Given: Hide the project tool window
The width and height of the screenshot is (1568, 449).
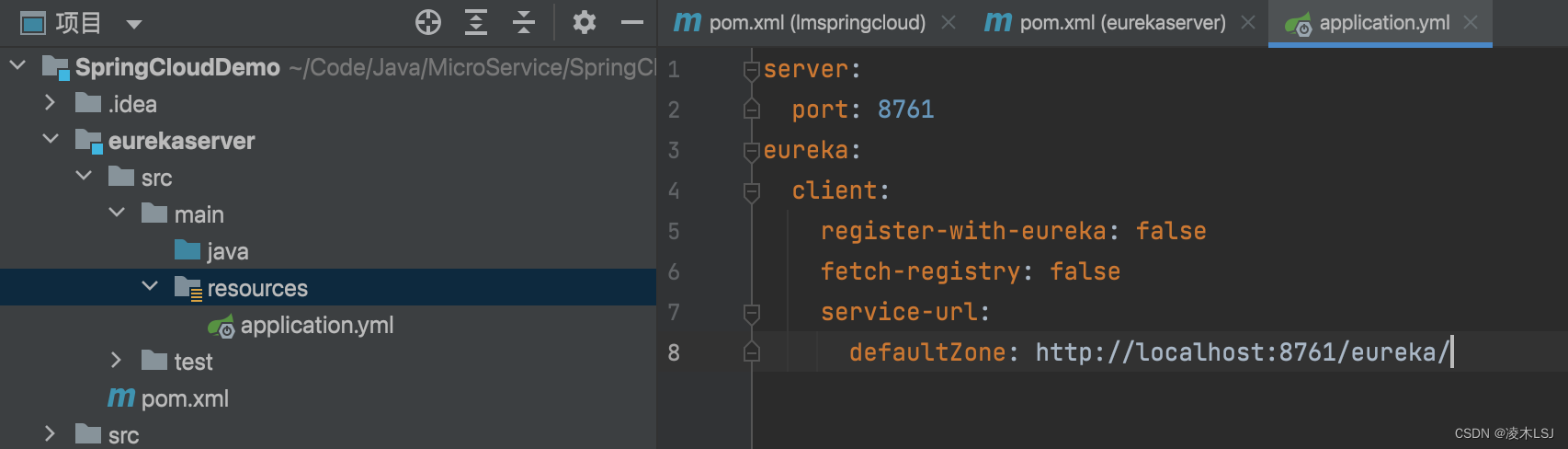Looking at the screenshot, I should (x=632, y=22).
